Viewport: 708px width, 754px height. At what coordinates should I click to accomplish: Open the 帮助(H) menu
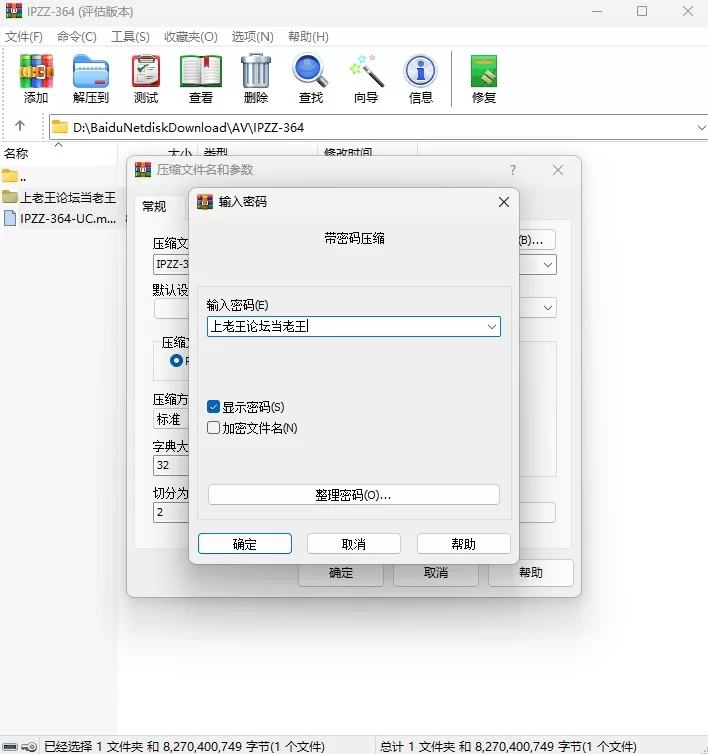click(x=308, y=37)
